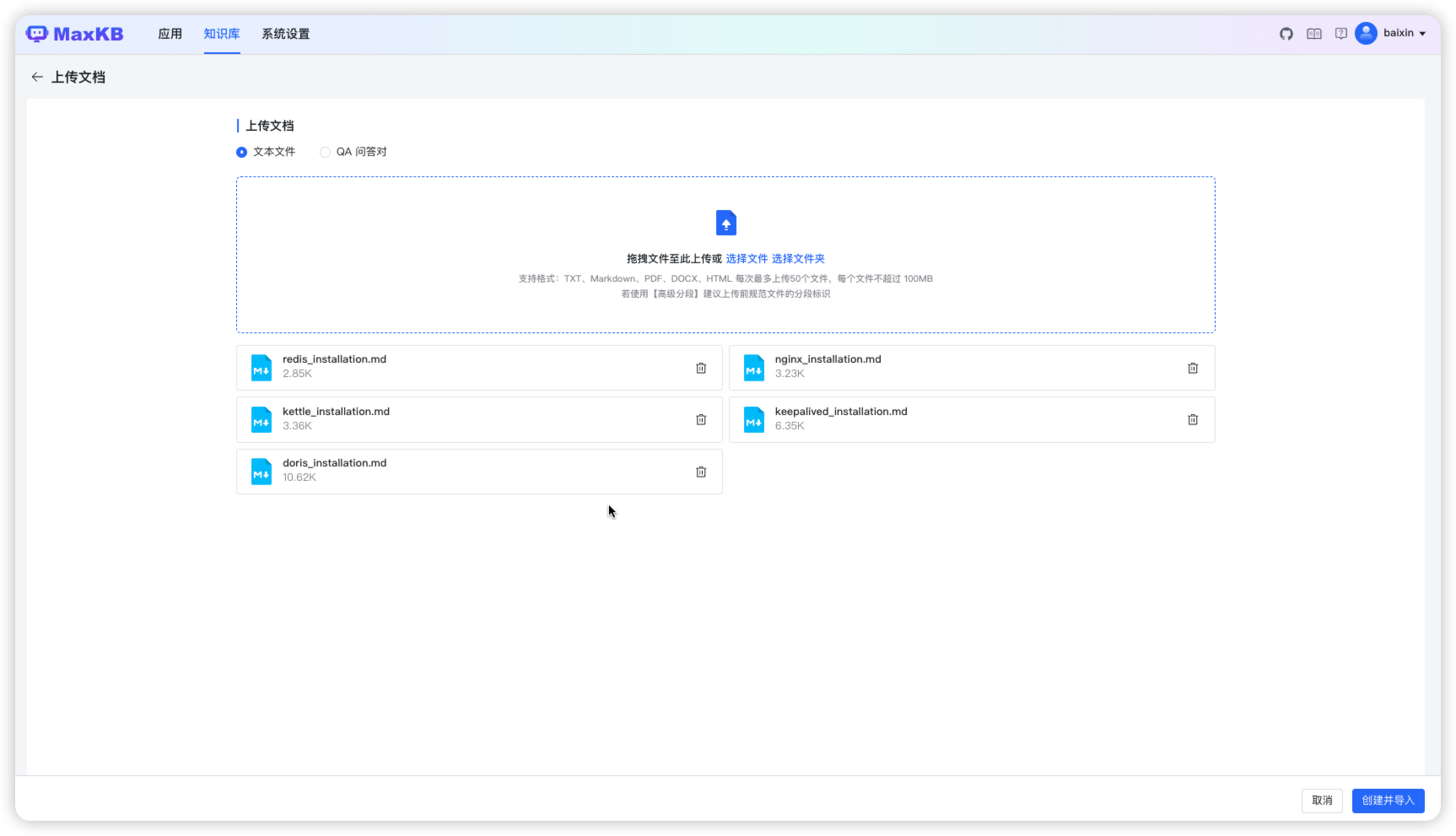Click the MaxKB logo icon
This screenshot has height=836, width=1456.
[37, 34]
